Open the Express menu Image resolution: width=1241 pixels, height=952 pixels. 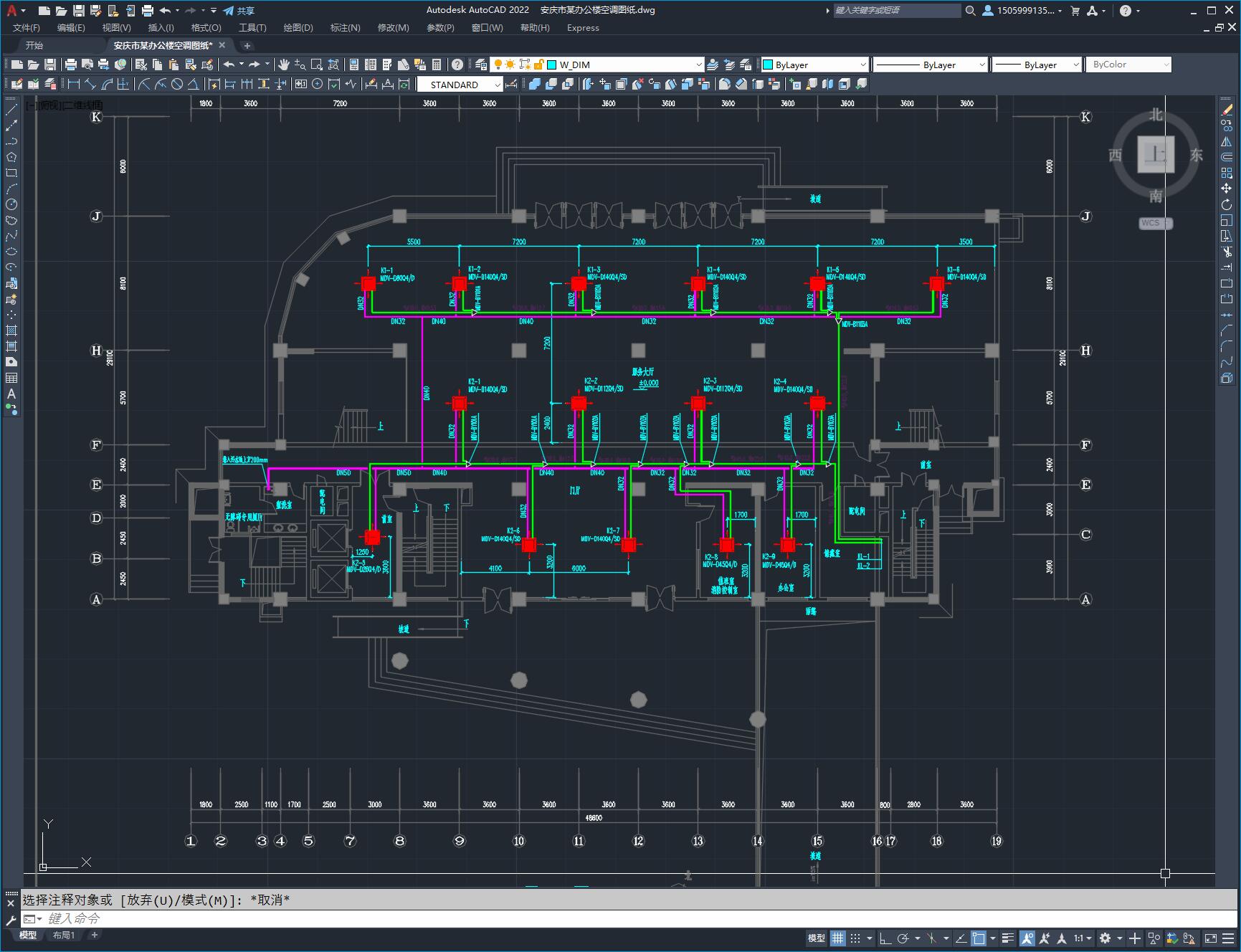click(583, 28)
